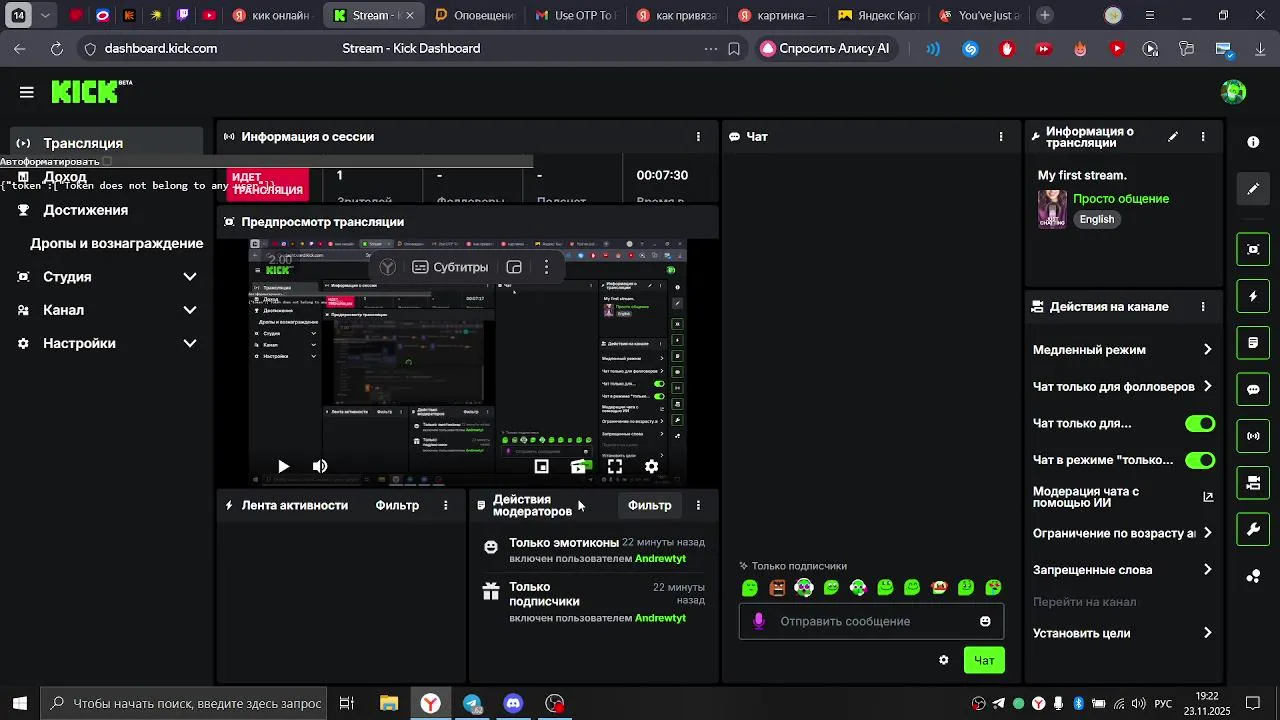
Task: Play the stream preview
Action: pos(283,466)
